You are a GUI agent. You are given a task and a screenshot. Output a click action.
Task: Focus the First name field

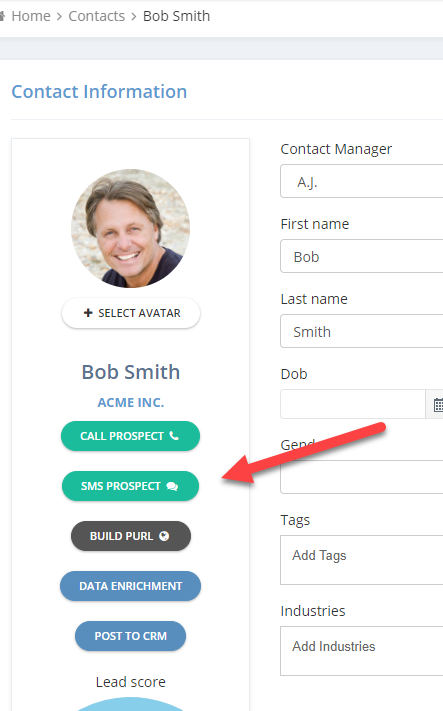(x=361, y=256)
